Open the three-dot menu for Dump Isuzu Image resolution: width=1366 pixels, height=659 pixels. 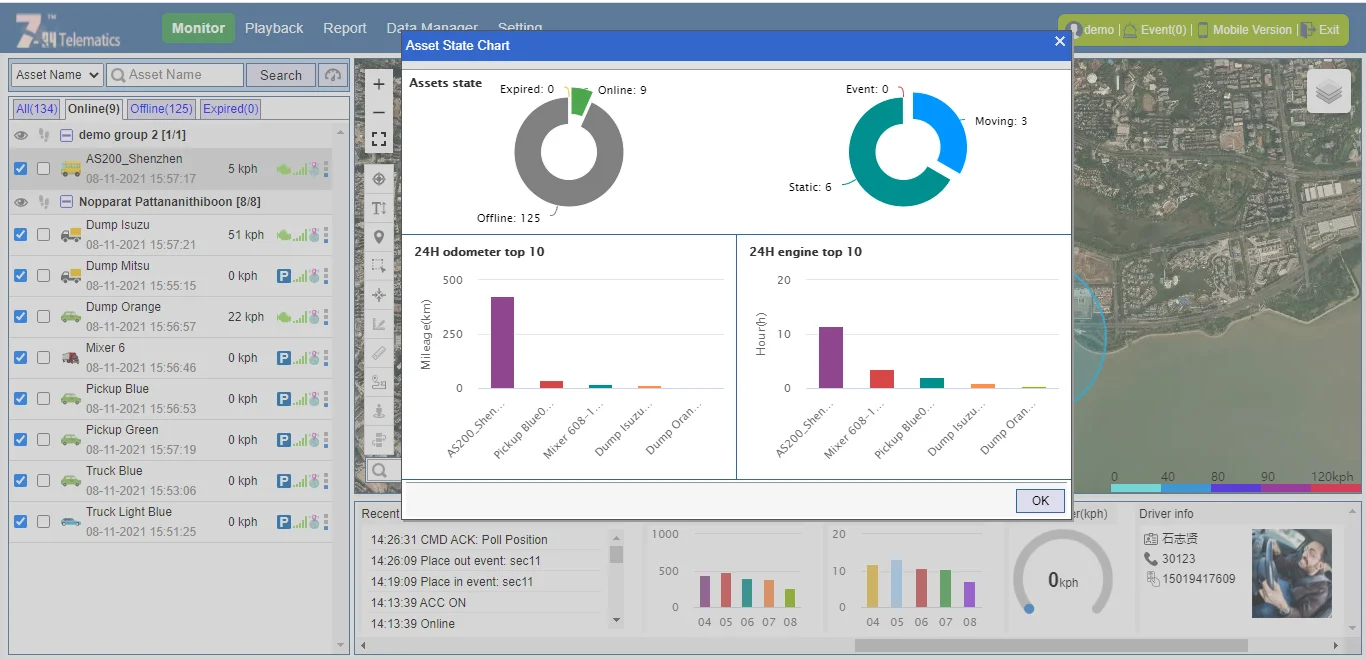326,235
